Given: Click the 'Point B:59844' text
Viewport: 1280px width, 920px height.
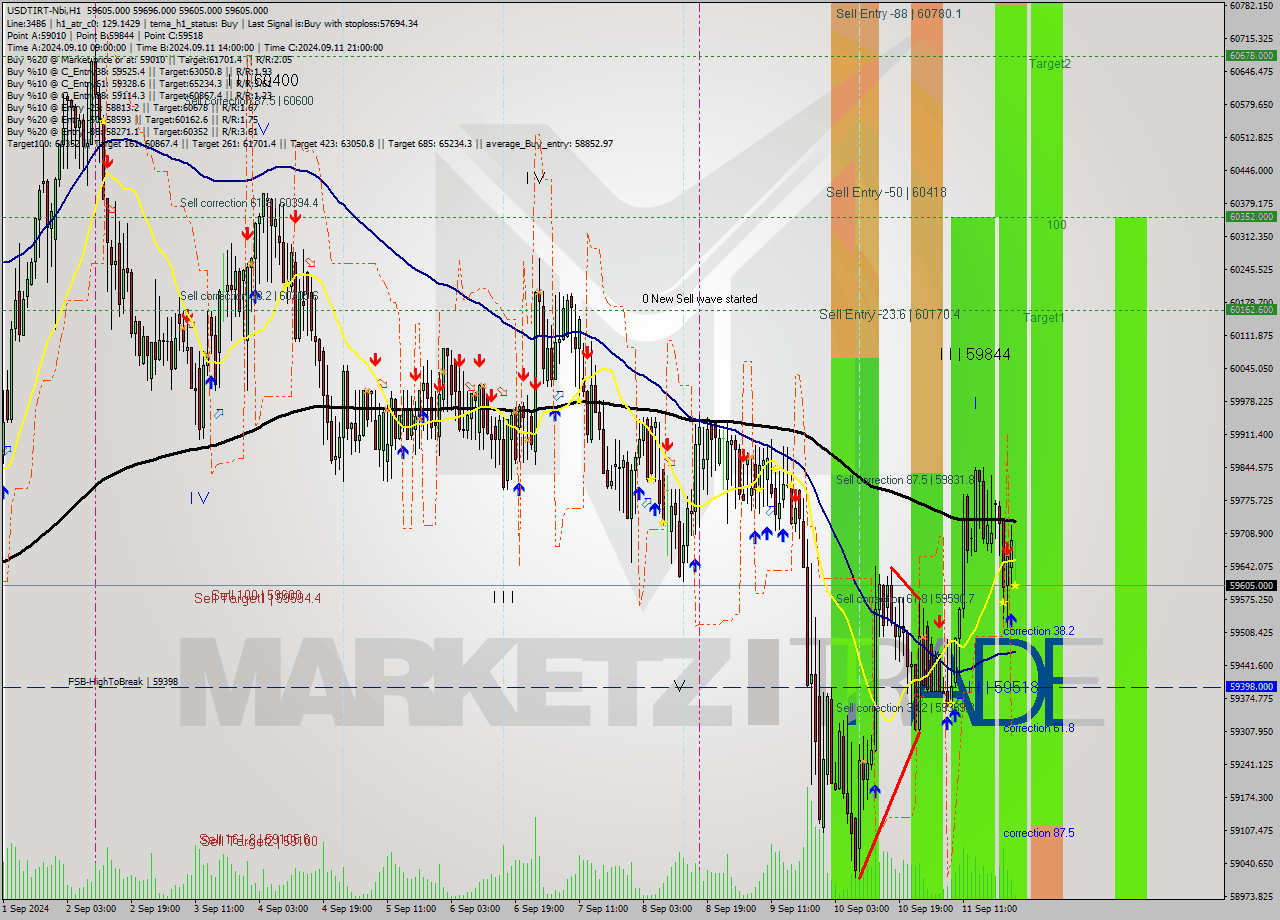Looking at the screenshot, I should 104,35.
